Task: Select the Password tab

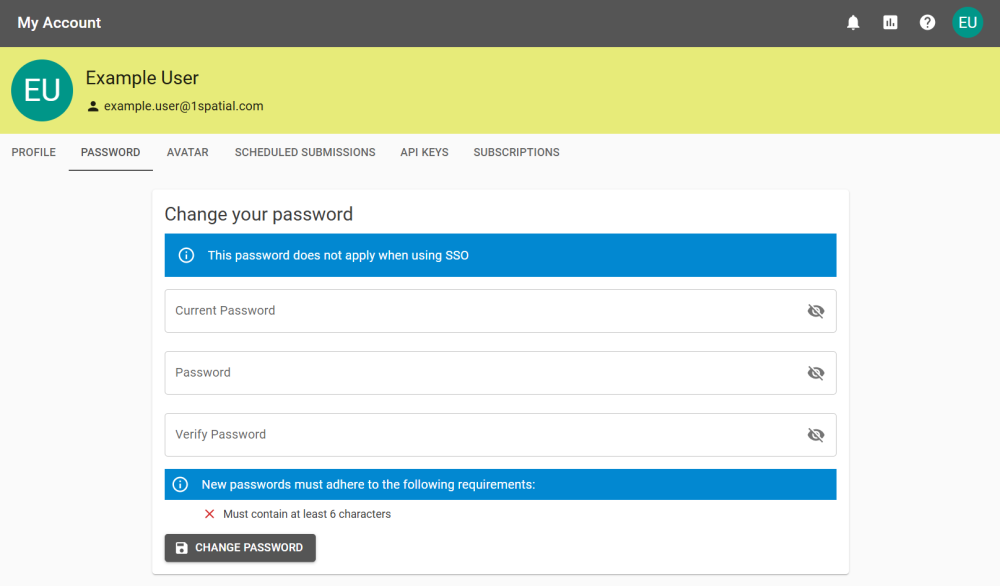Action: coord(110,152)
